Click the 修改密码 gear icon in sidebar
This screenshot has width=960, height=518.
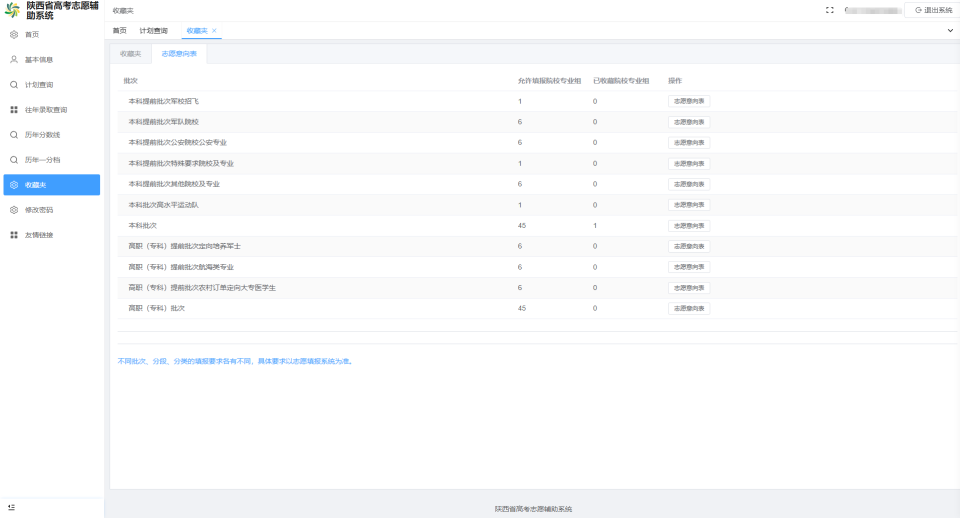click(14, 210)
